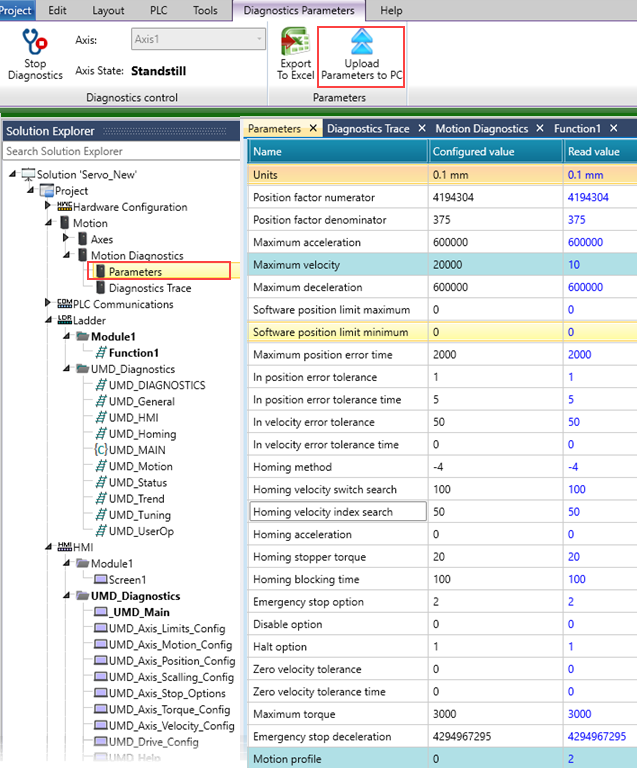Click the Solution 'Servo_New' icon
Image resolution: width=637 pixels, height=771 pixels.
click(29, 174)
